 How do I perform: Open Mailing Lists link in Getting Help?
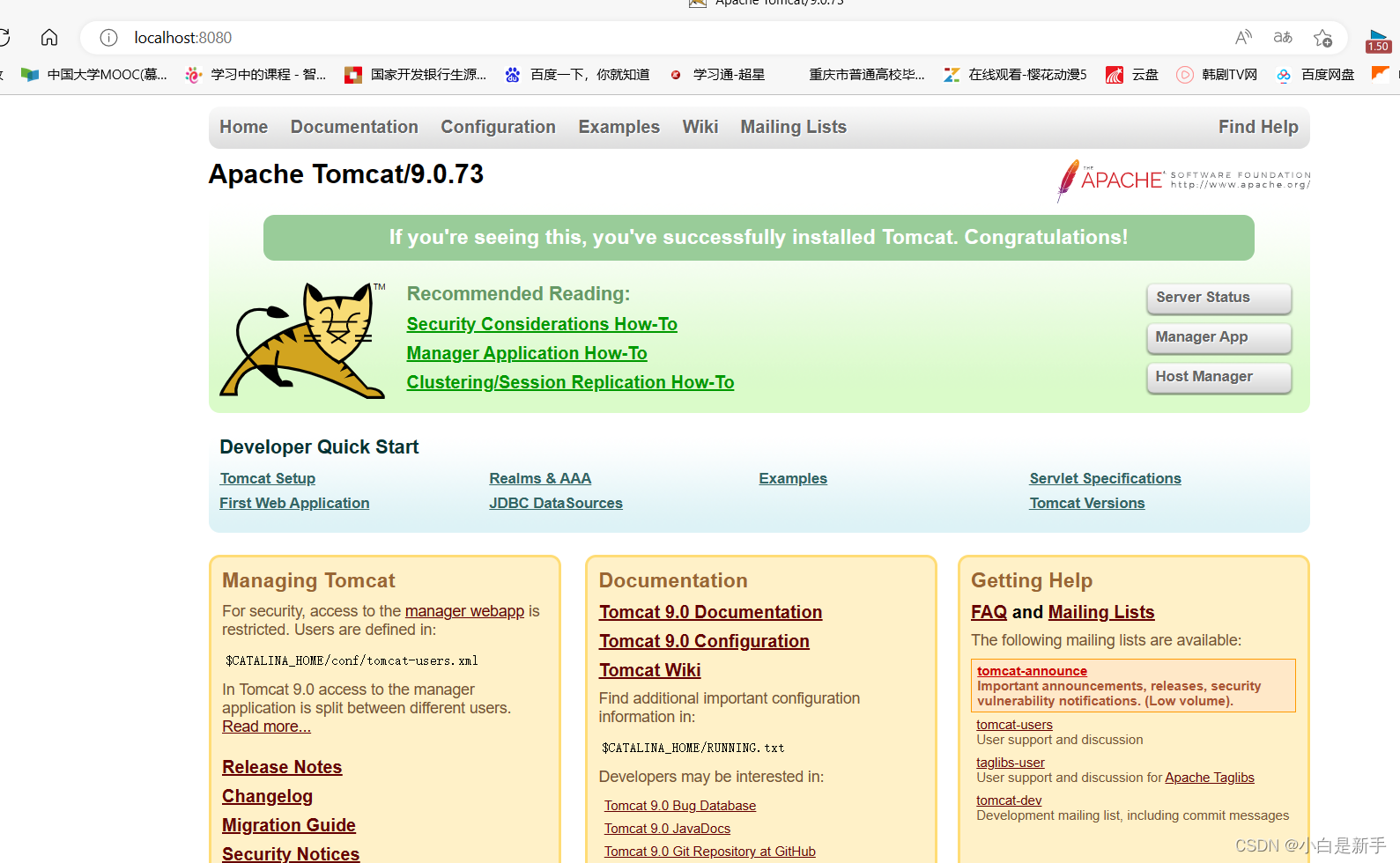1101,612
